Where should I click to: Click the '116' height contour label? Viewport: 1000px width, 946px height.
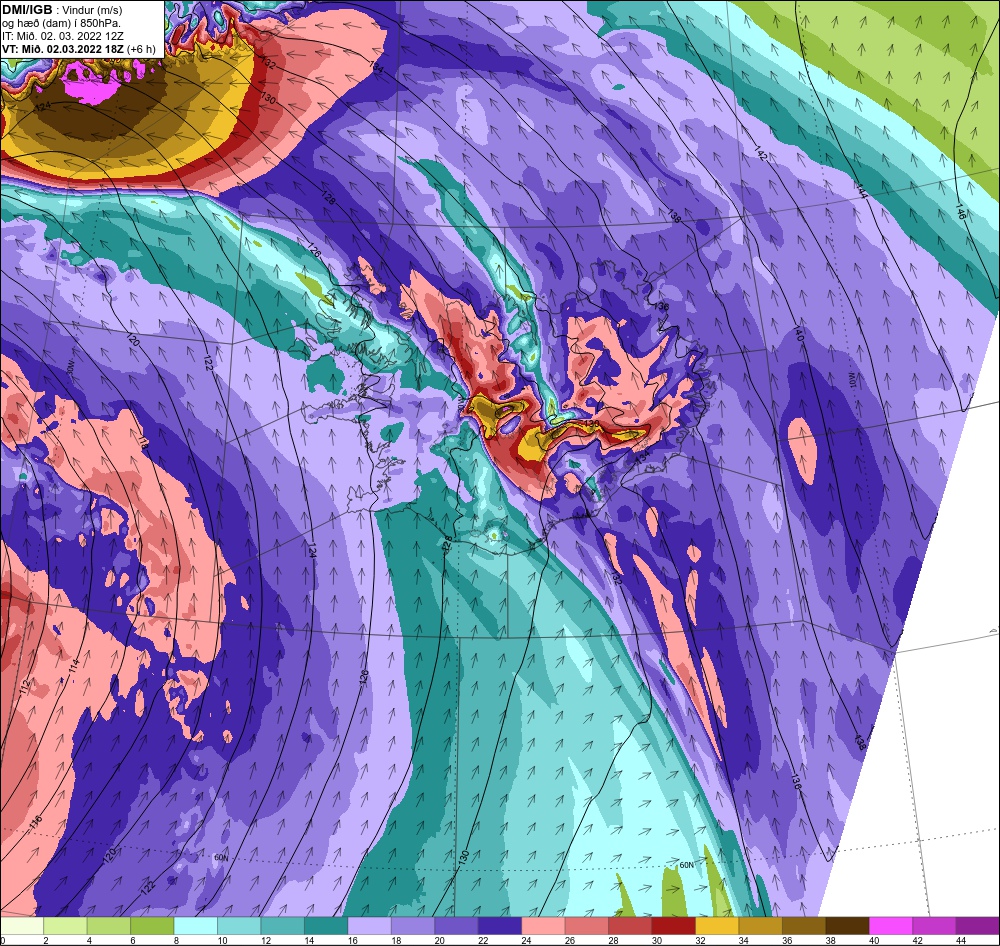36,822
